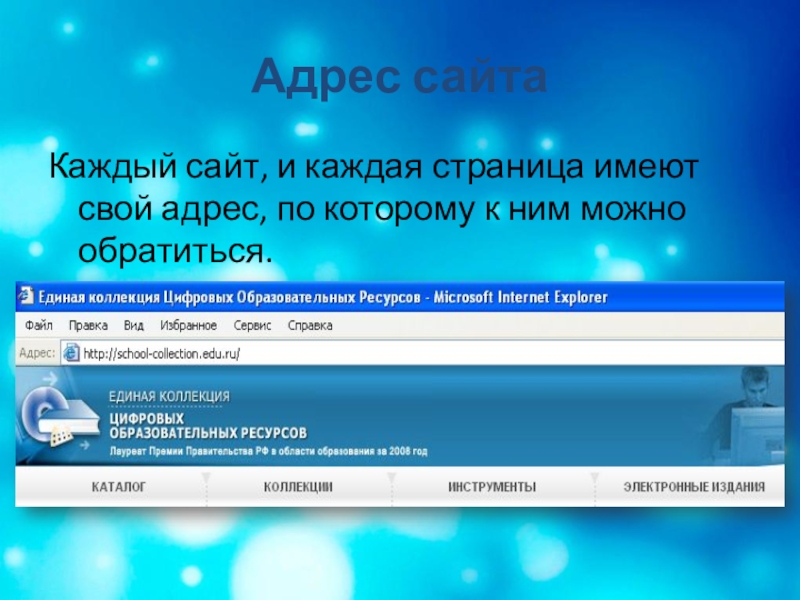Click the Адрес: label
The width and height of the screenshot is (800, 600).
tap(37, 353)
